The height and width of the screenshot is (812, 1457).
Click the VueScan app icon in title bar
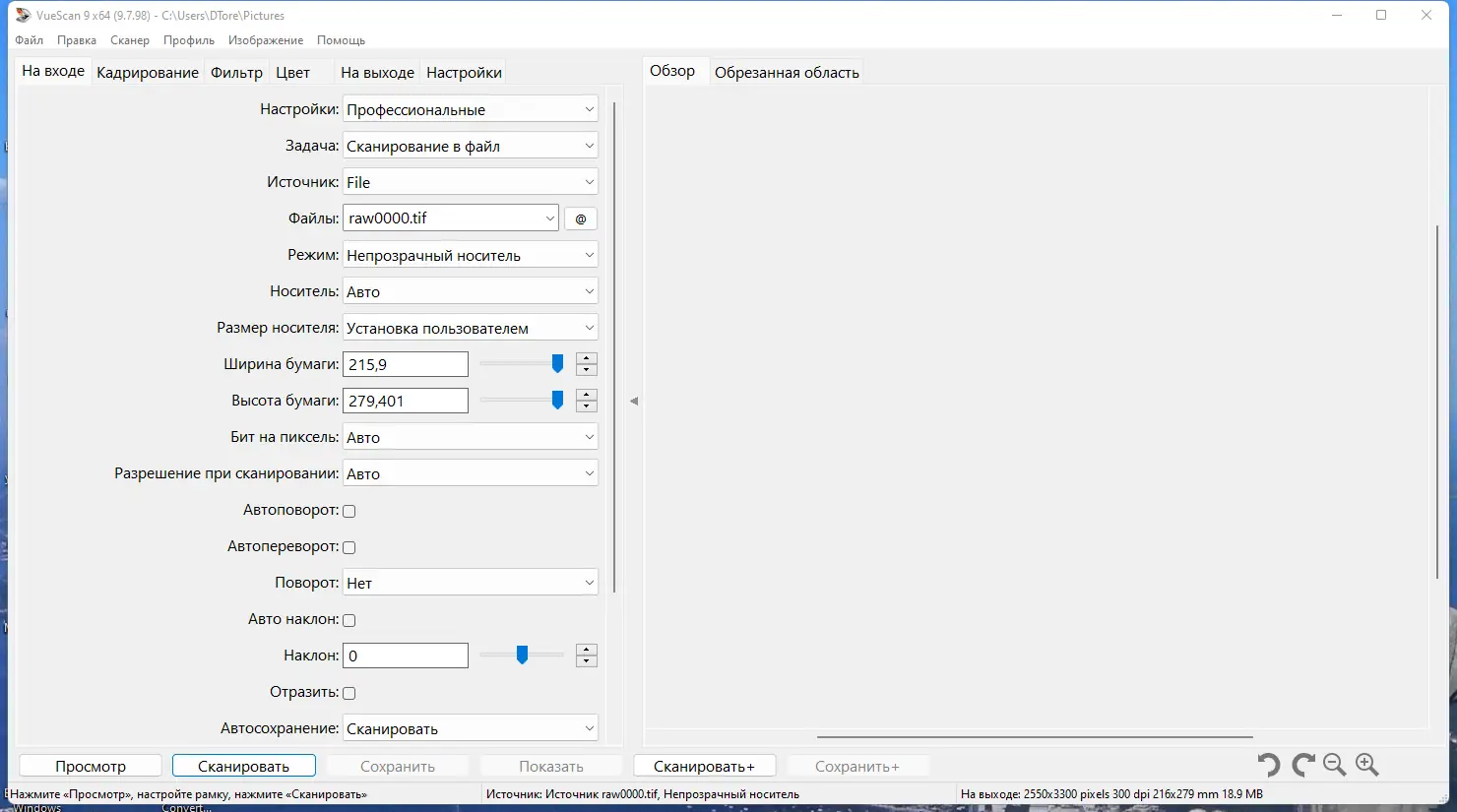pyautogui.click(x=23, y=15)
